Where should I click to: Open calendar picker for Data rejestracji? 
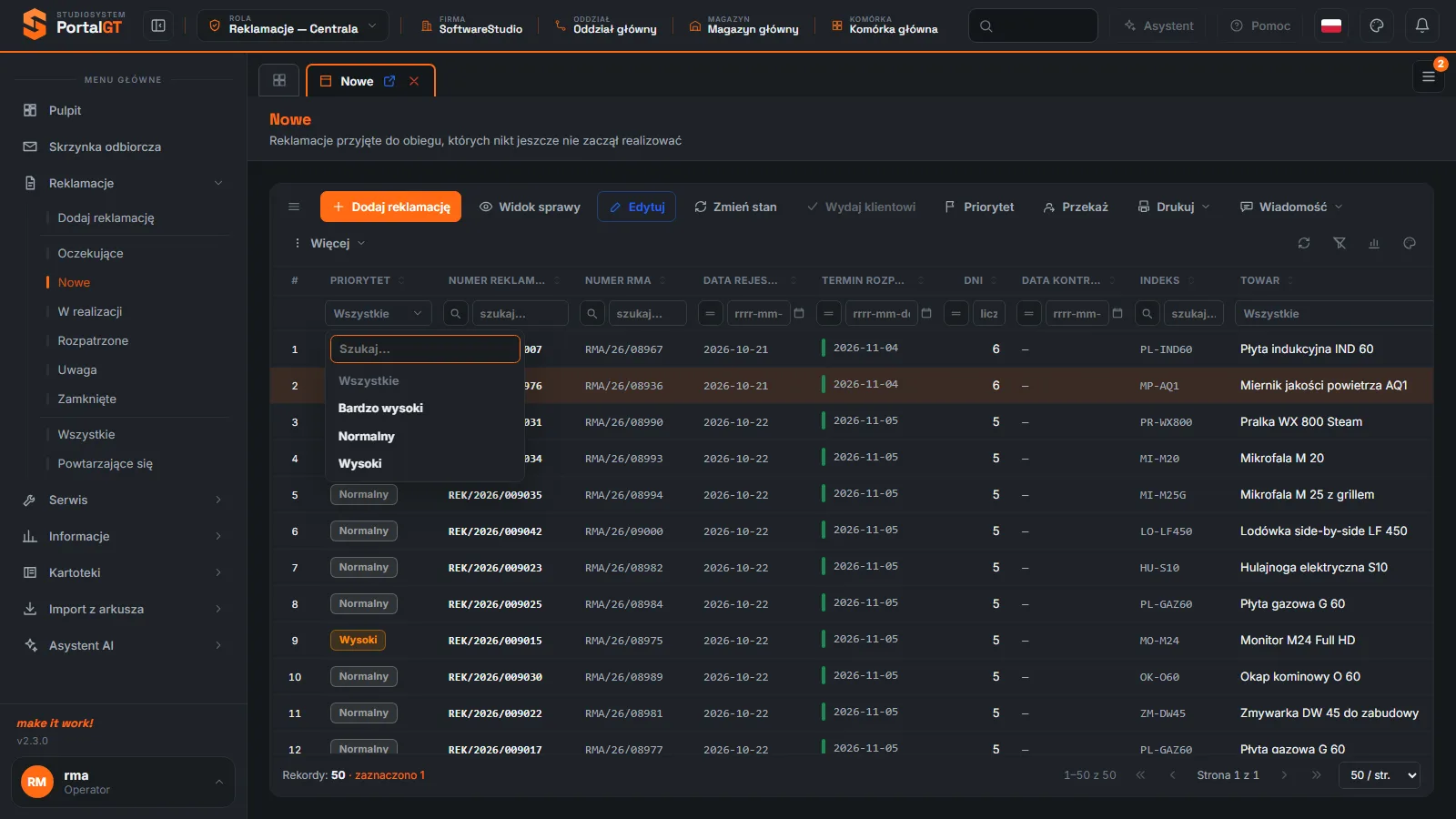(x=799, y=313)
